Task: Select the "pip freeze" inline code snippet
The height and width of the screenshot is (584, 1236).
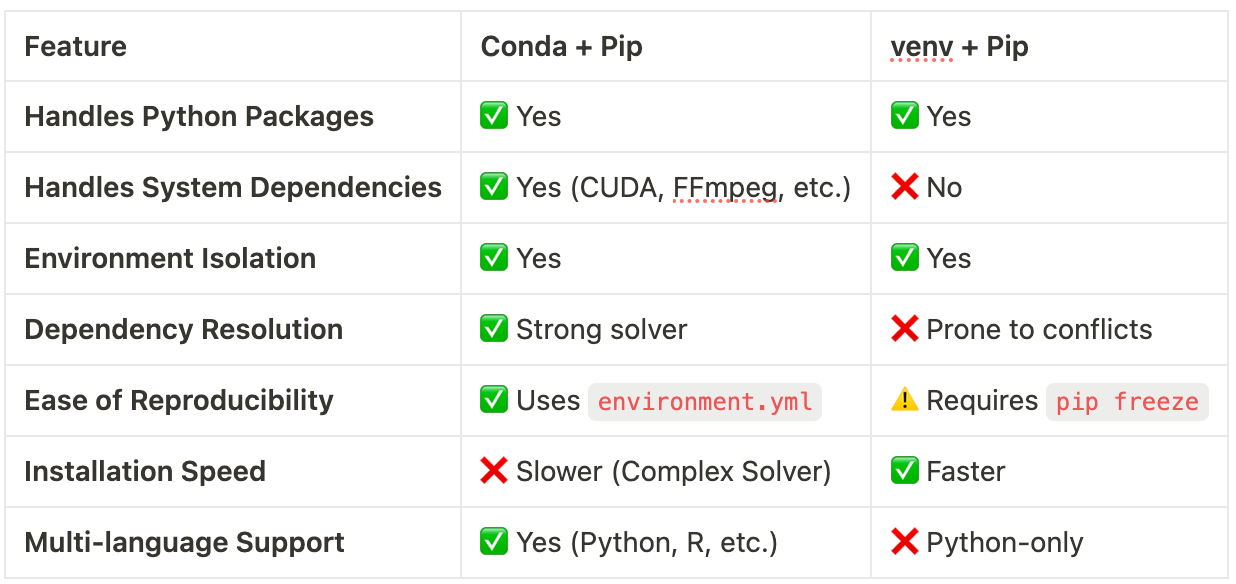Action: tap(1127, 402)
